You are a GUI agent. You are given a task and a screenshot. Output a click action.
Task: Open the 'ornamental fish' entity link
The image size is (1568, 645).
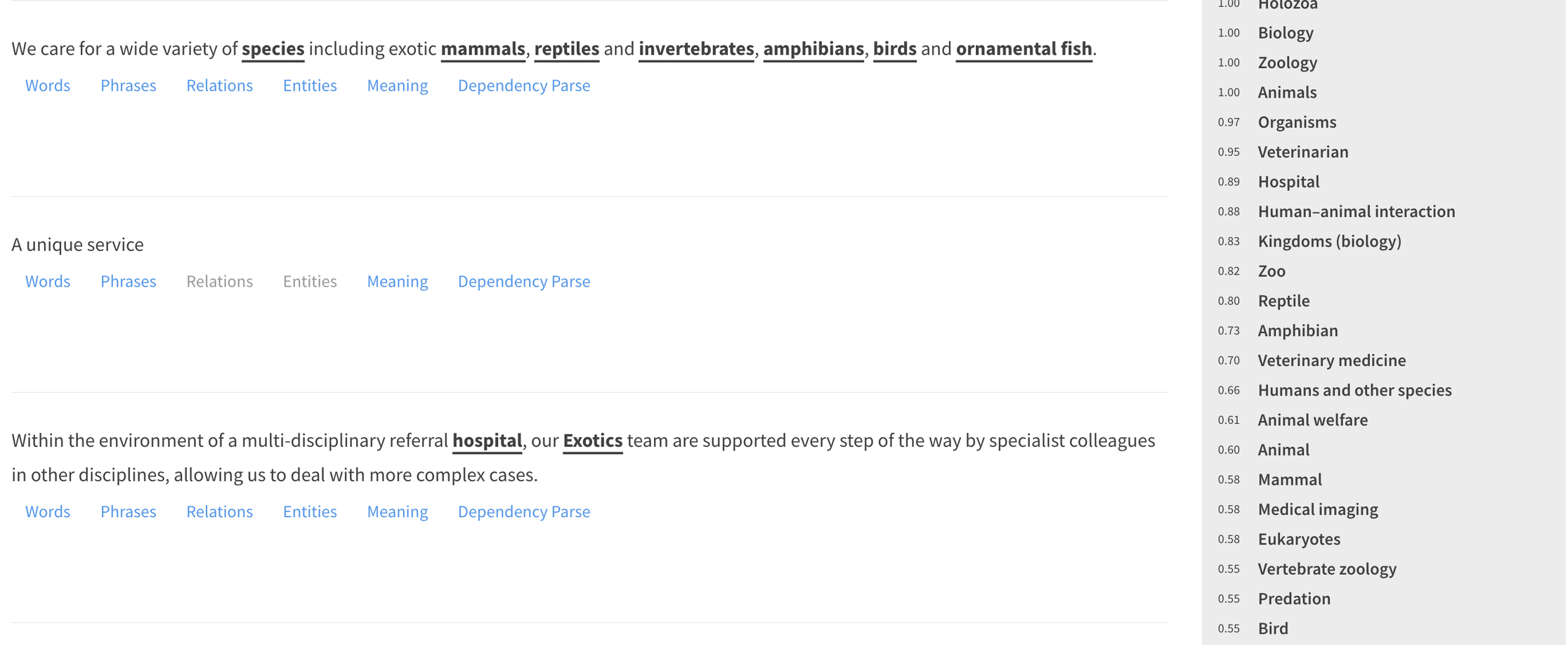1024,49
